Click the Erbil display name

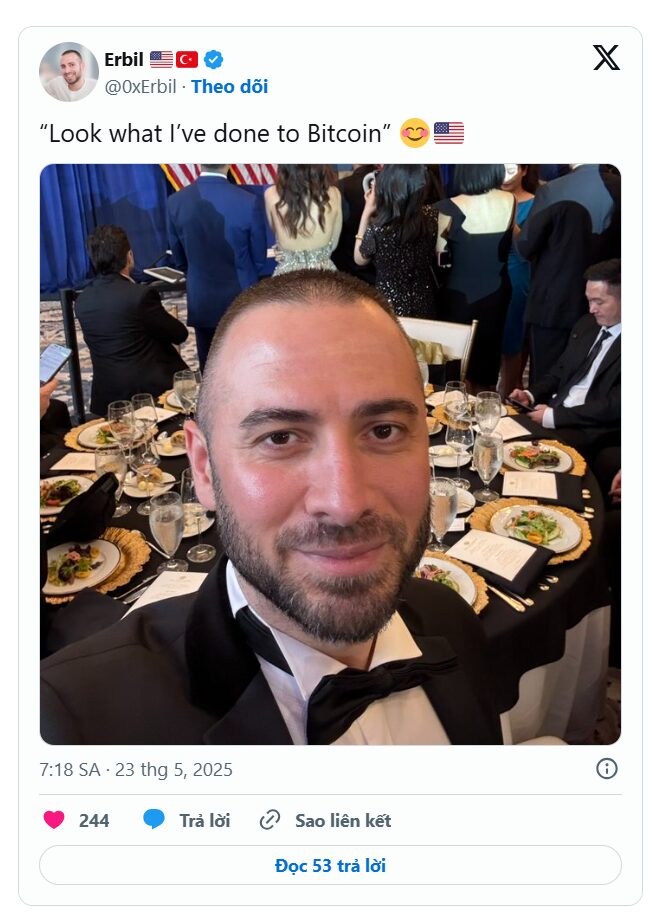click(x=124, y=59)
